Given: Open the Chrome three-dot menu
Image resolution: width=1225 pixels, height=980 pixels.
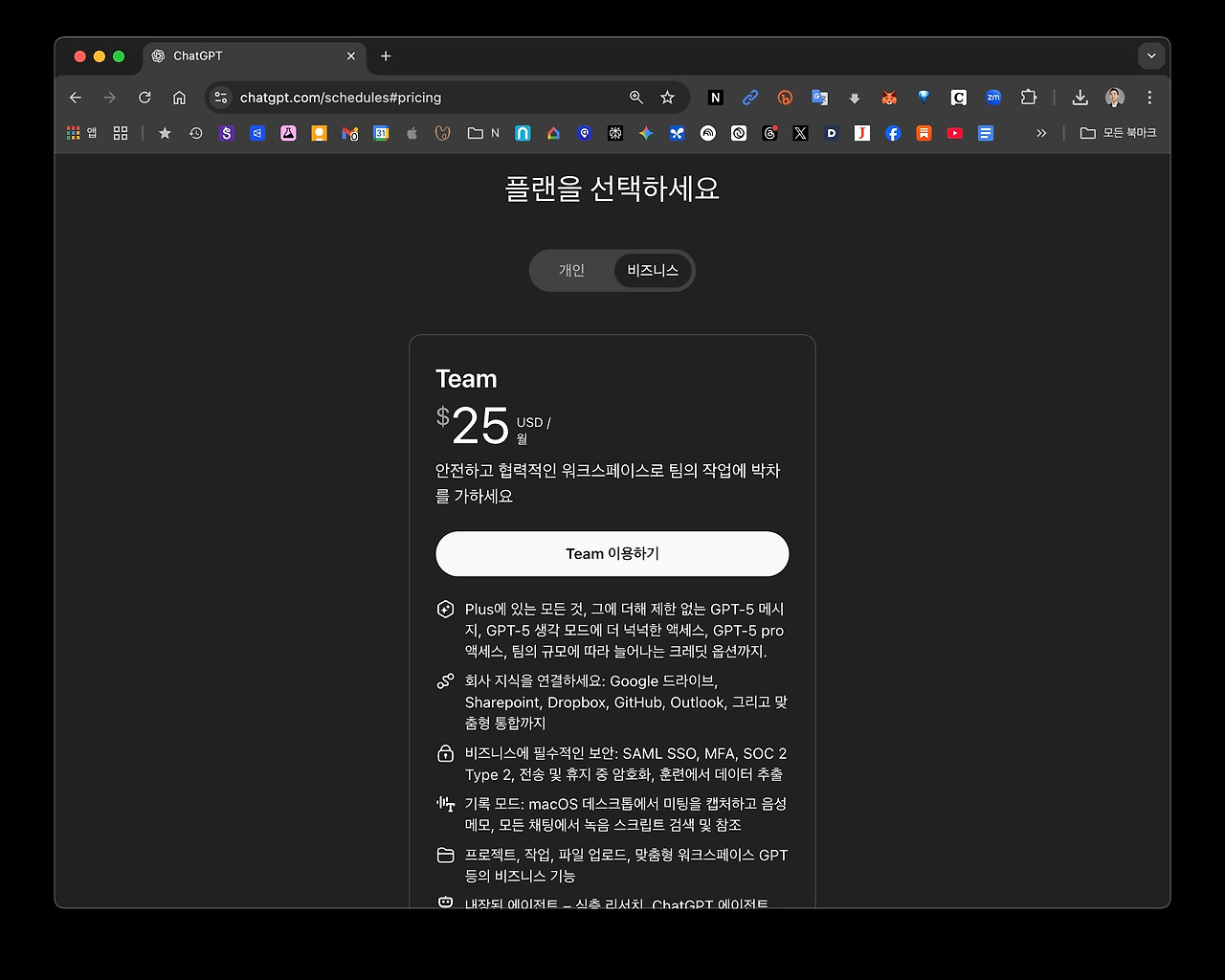Looking at the screenshot, I should 1149,98.
